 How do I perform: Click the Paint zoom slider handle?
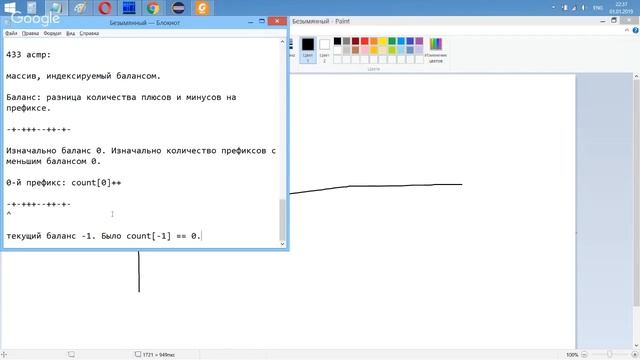(x=609, y=355)
